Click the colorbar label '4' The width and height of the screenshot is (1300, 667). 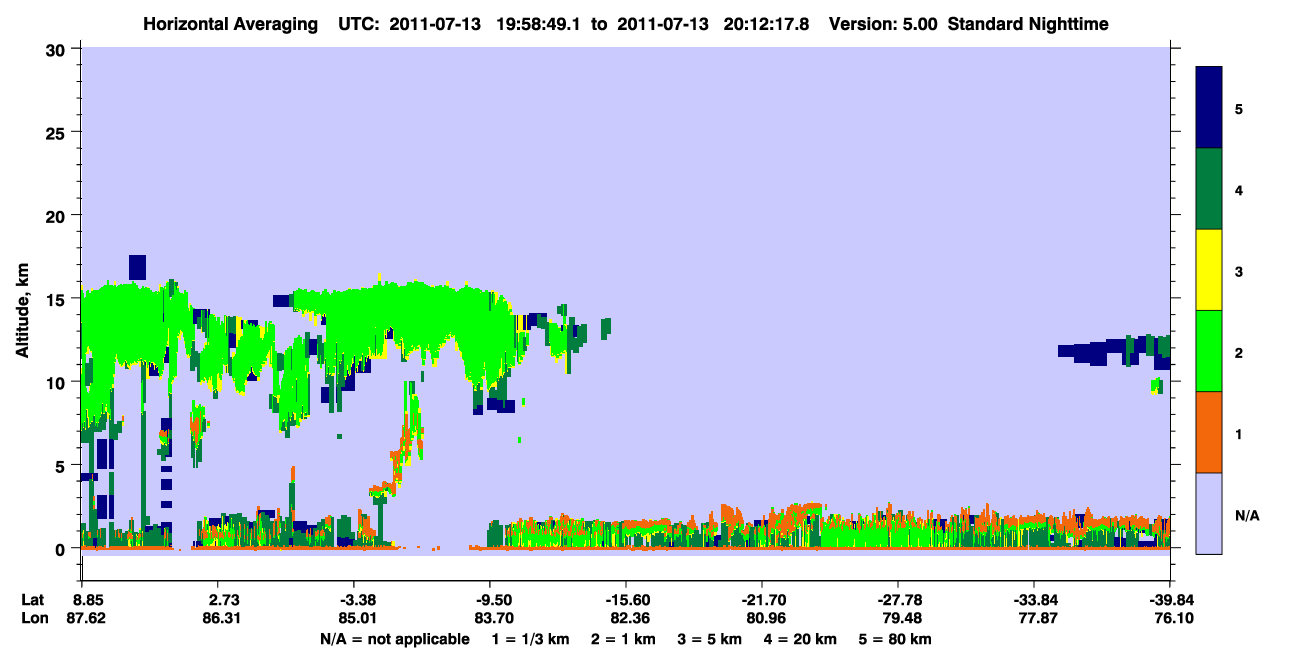tap(1239, 189)
